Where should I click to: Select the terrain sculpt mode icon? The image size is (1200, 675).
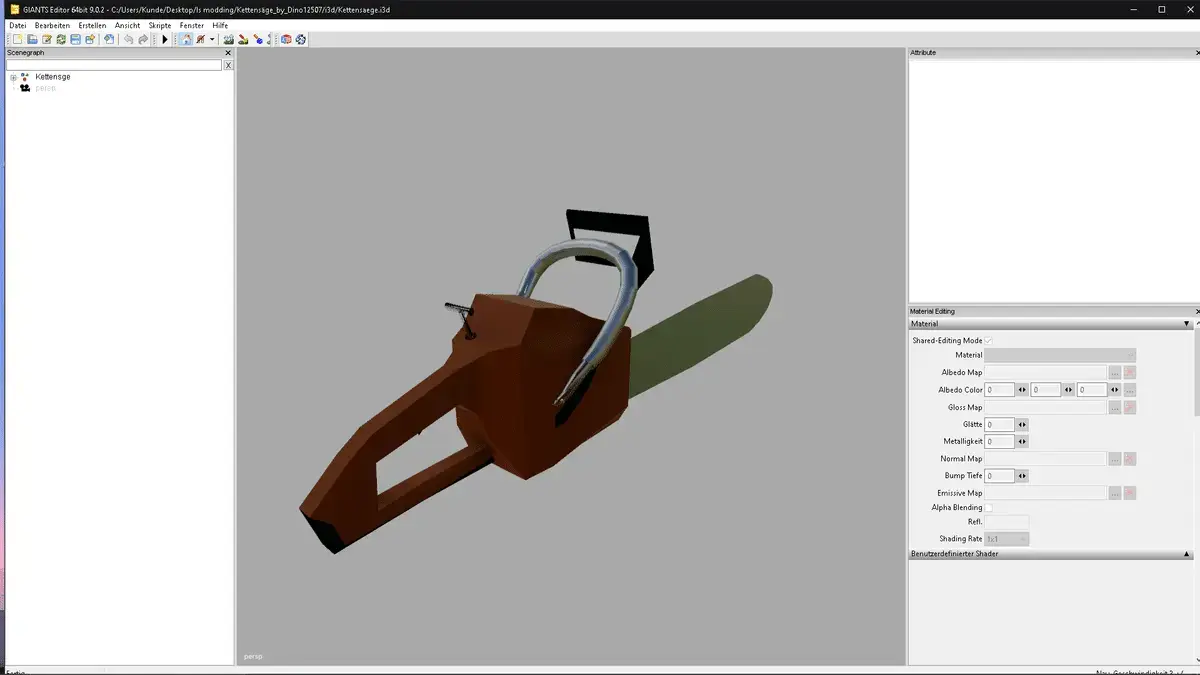[x=243, y=39]
